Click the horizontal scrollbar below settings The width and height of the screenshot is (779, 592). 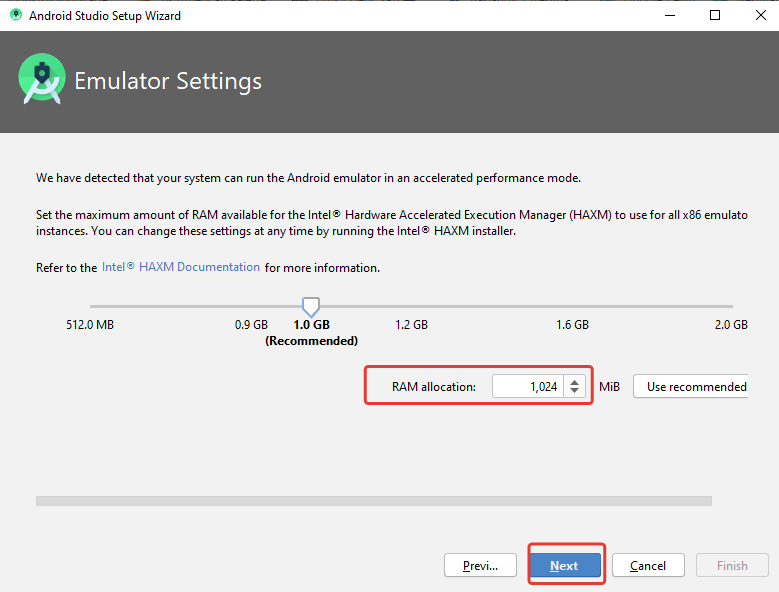(373, 501)
